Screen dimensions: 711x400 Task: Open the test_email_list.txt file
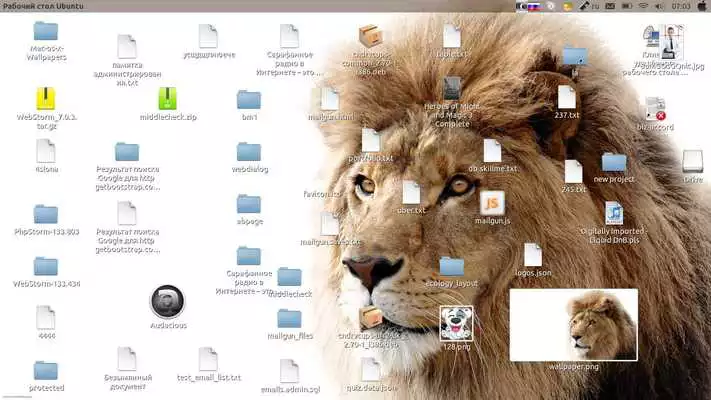(x=208, y=359)
